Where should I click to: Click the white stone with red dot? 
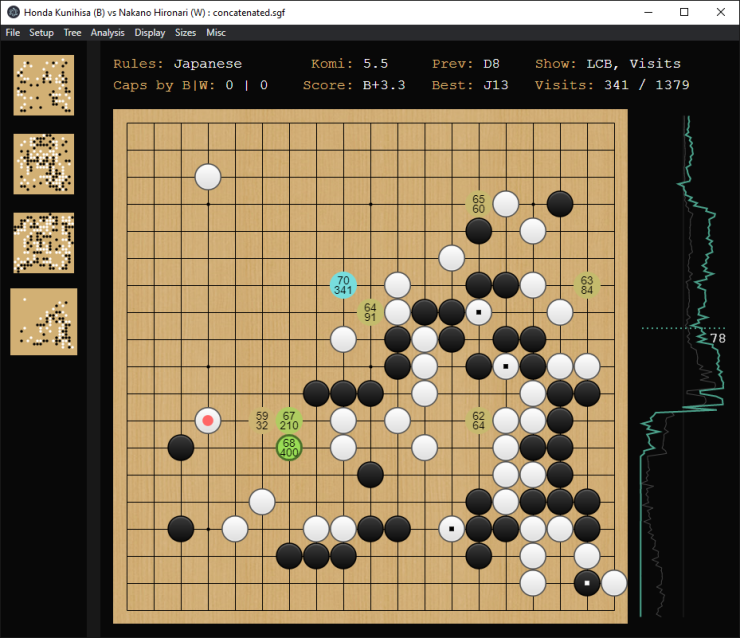coord(208,420)
